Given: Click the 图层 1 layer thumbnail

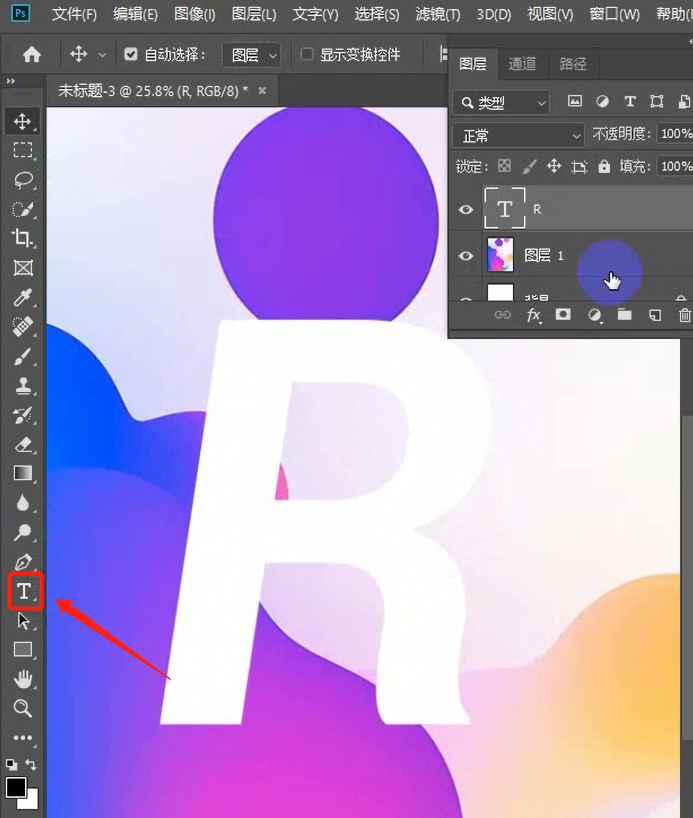Looking at the screenshot, I should (x=500, y=255).
